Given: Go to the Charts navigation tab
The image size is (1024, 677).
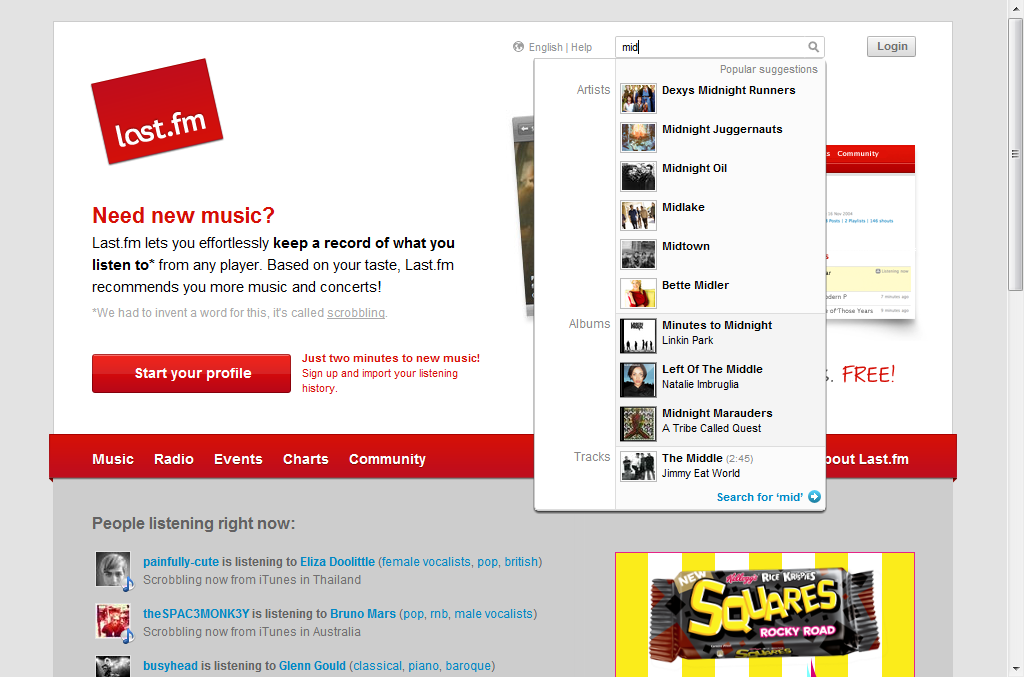Looking at the screenshot, I should click(306, 459).
